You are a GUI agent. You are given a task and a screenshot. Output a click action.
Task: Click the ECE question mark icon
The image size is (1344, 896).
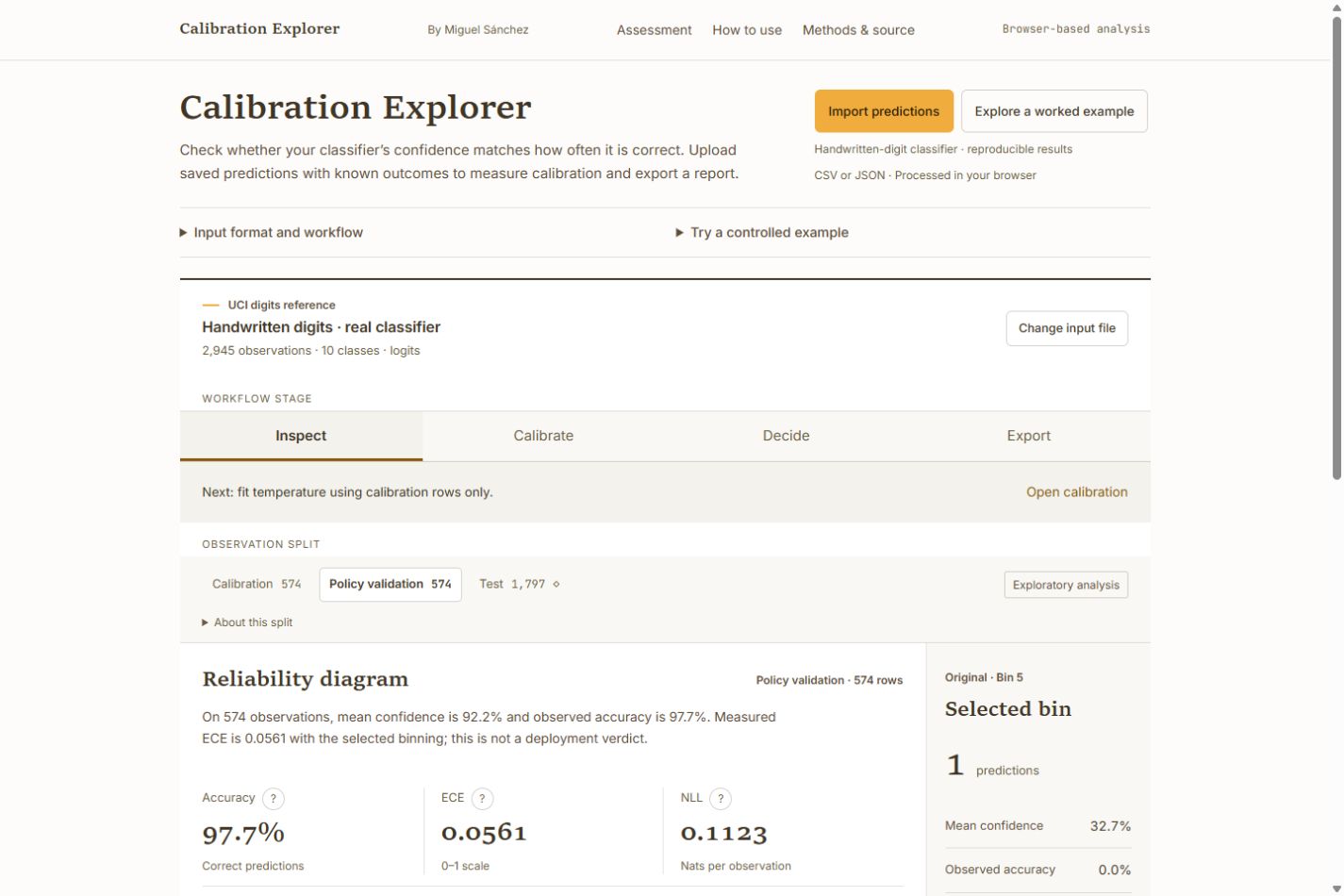click(x=482, y=799)
